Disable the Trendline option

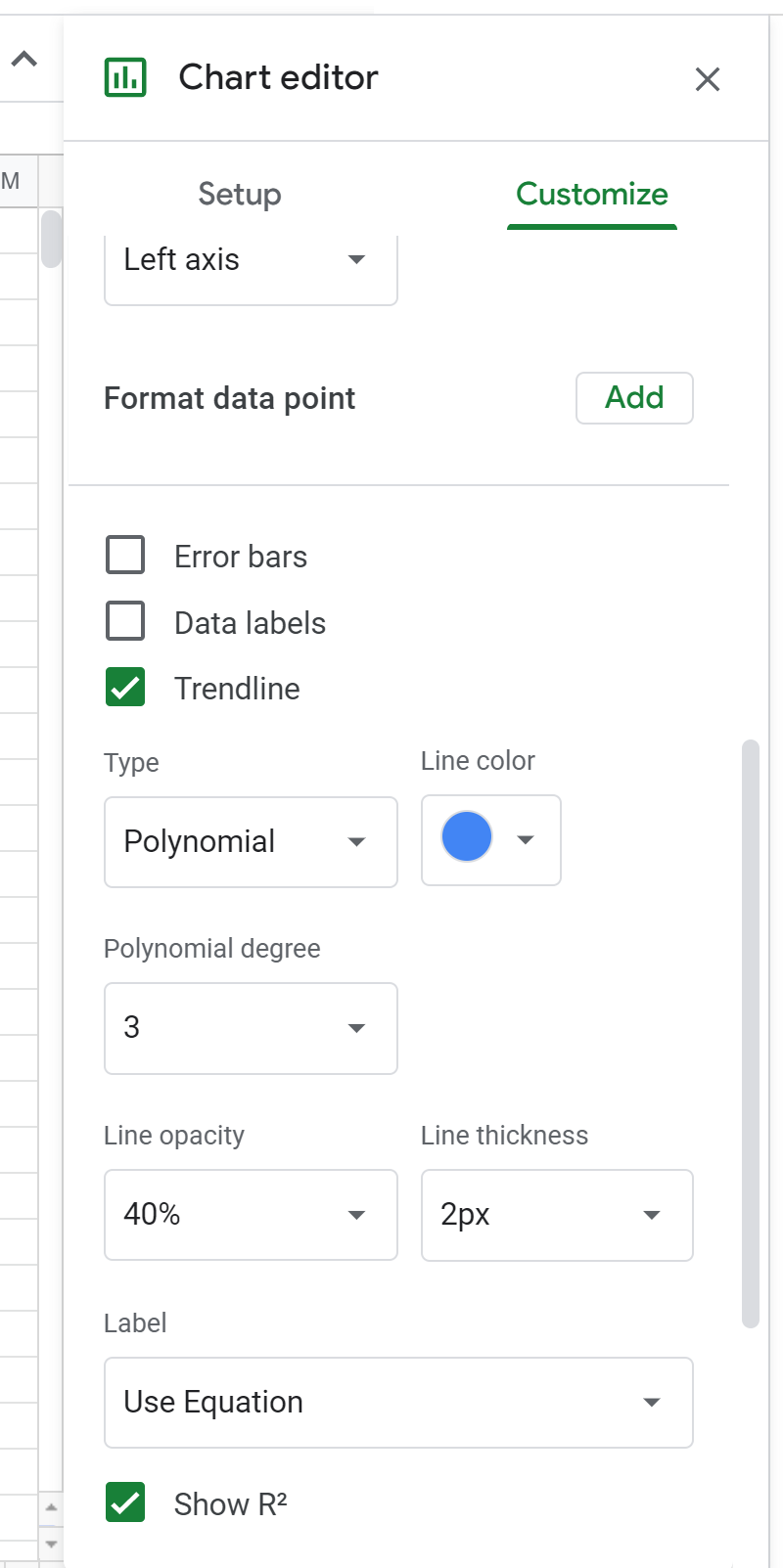point(123,688)
